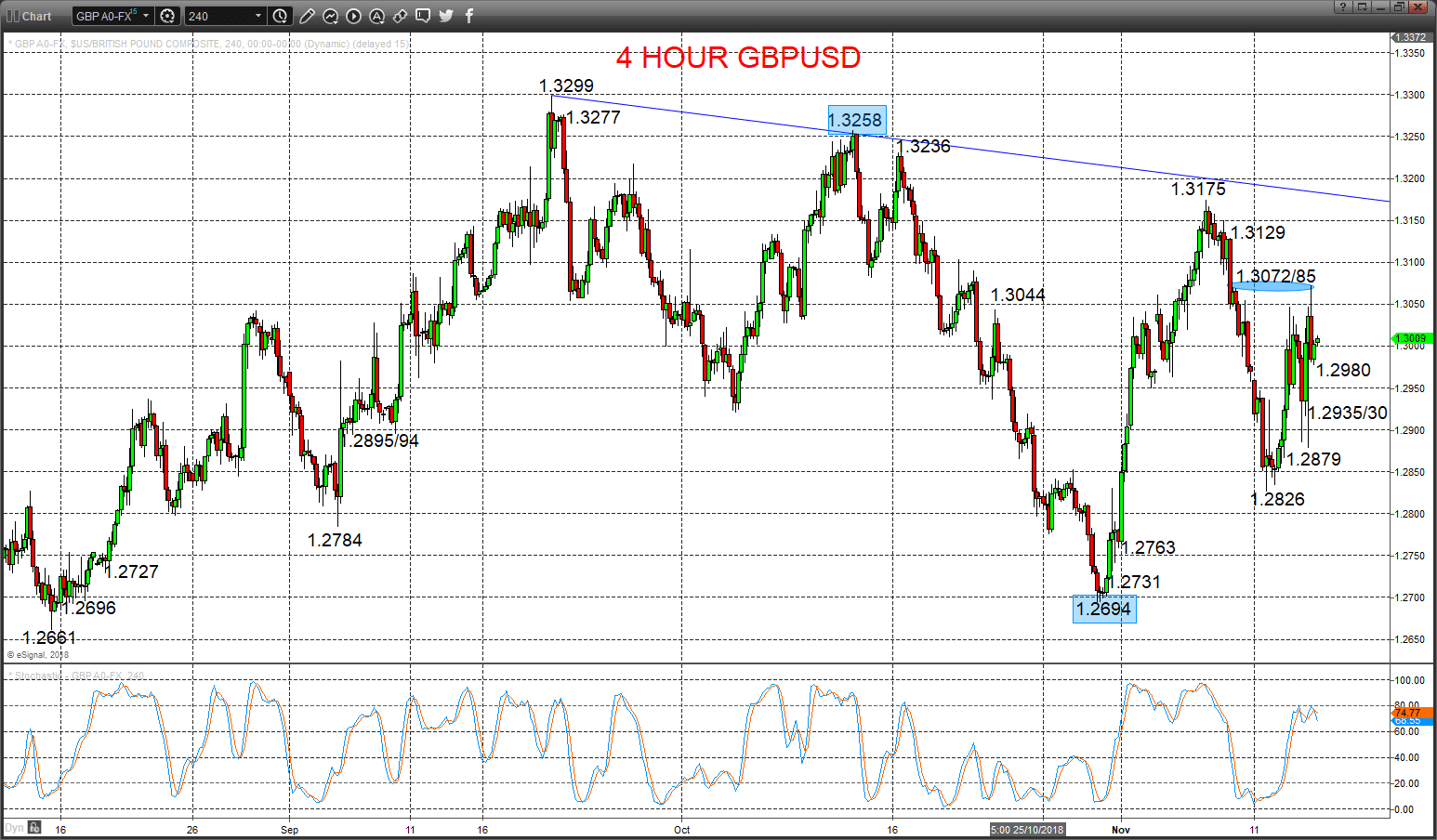The height and width of the screenshot is (840, 1437).
Task: Click the 1.2696 annotation label
Action: click(89, 608)
